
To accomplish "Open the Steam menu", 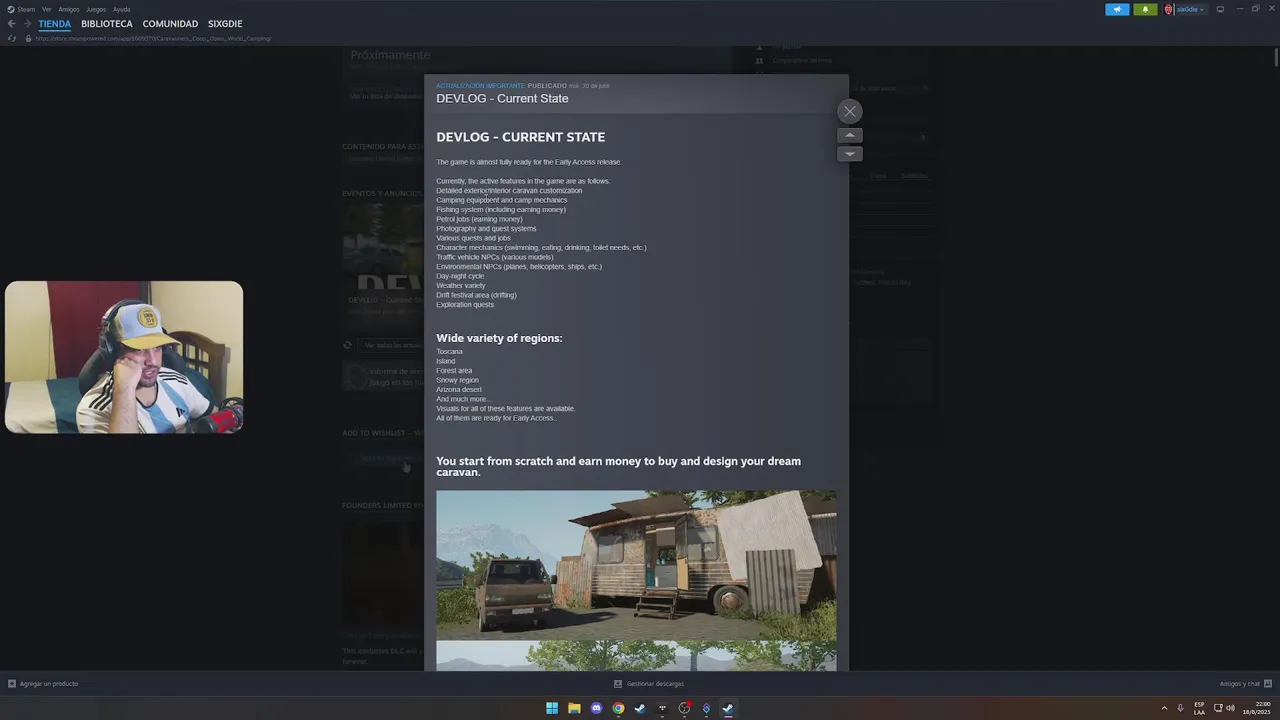I will click(21, 9).
